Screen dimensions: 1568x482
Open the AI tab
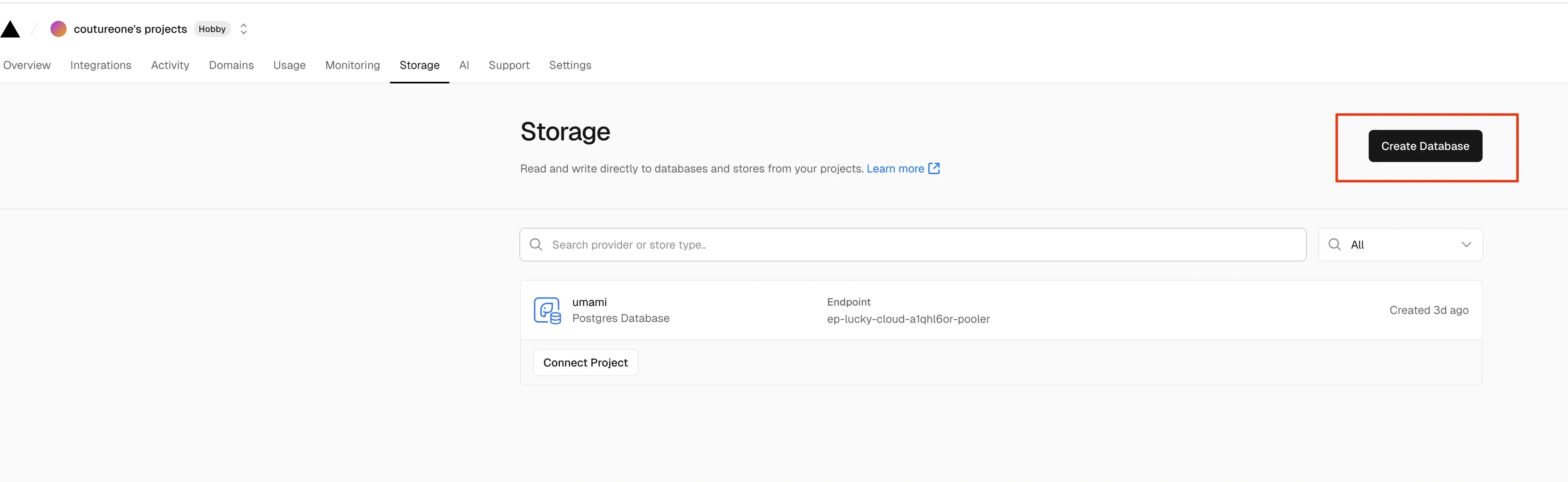(464, 65)
